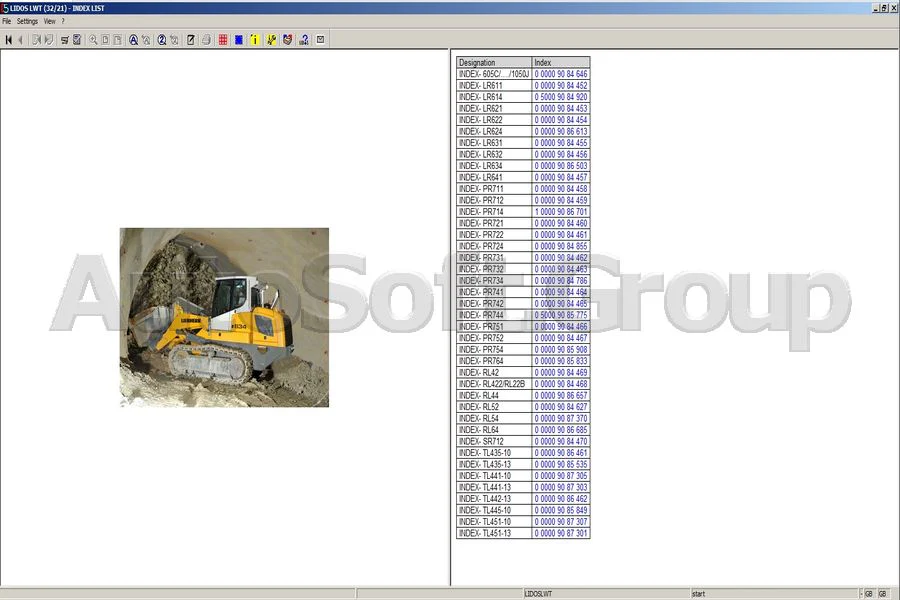
Task: Click the back navigation arrow icon
Action: click(x=20, y=39)
